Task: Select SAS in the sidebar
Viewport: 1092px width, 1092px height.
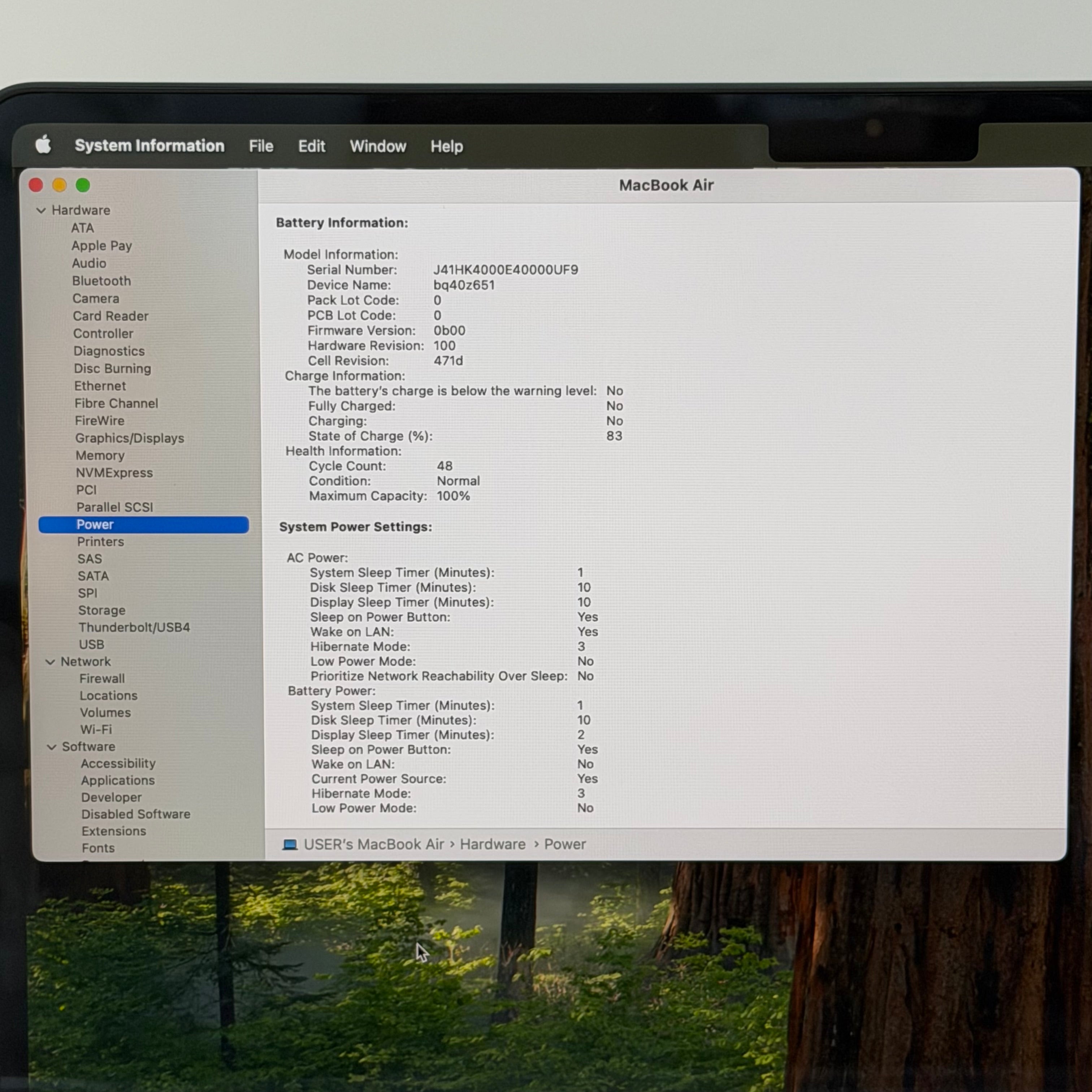Action: (90, 559)
